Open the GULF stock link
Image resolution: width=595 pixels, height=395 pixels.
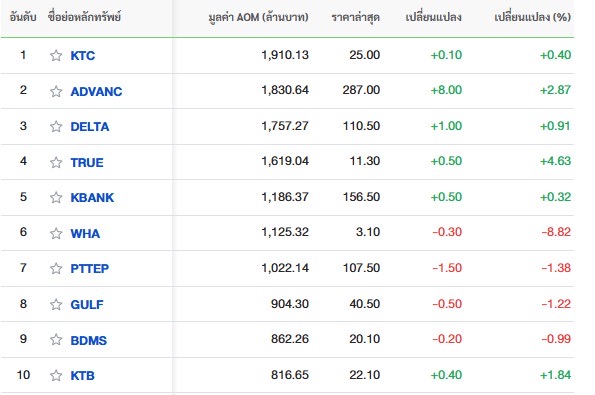click(87, 304)
